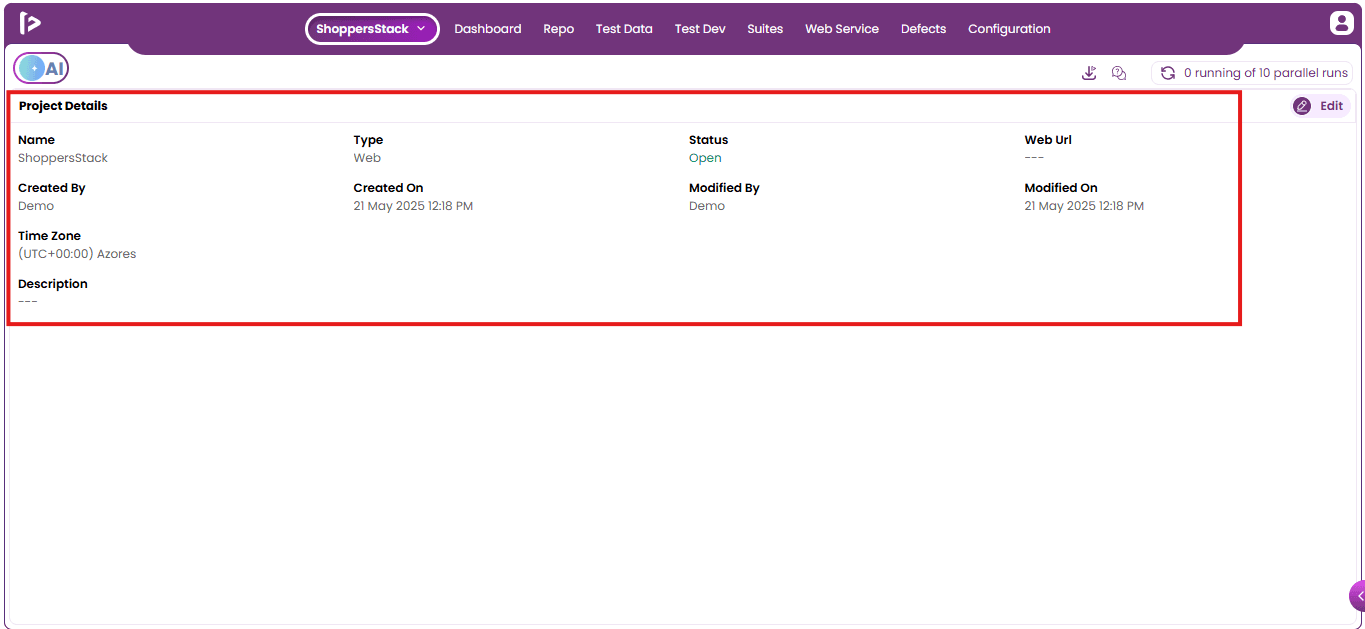1365x629 pixels.
Task: Go to the Dashboard menu
Action: tap(488, 29)
